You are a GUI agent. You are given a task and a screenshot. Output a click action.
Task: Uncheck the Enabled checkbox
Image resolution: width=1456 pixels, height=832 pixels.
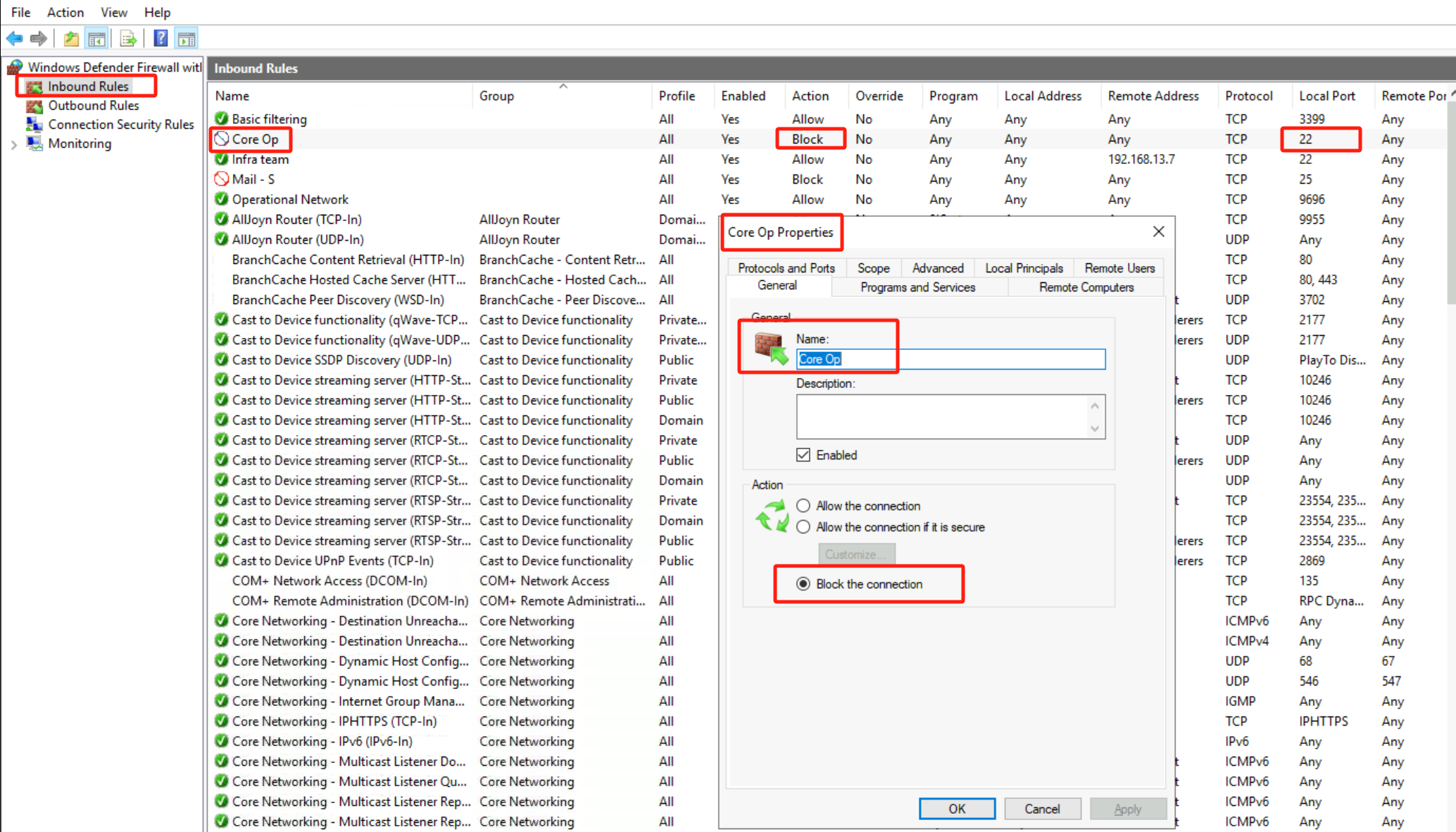803,455
